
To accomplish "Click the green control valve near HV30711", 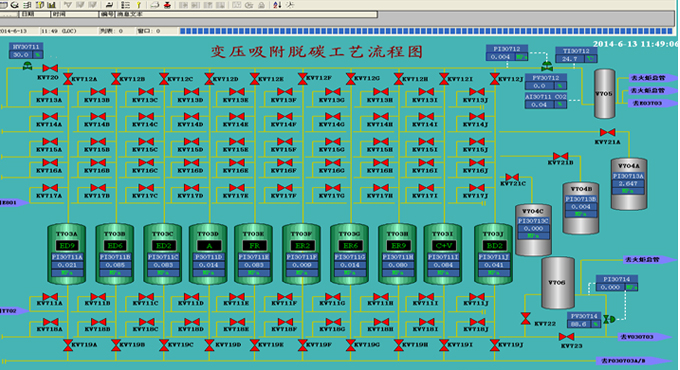I will [27, 65].
